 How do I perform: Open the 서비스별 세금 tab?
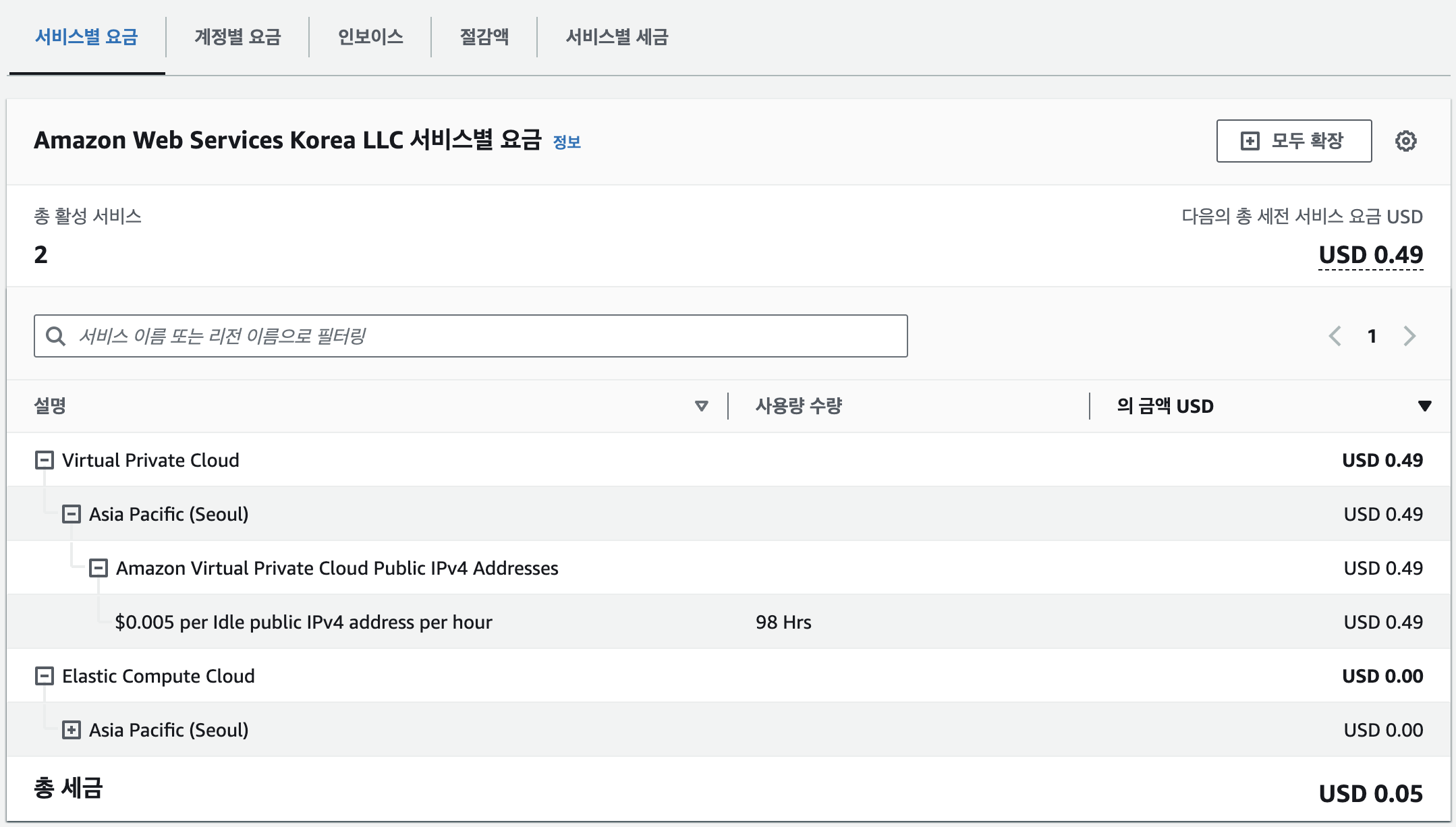coord(617,36)
